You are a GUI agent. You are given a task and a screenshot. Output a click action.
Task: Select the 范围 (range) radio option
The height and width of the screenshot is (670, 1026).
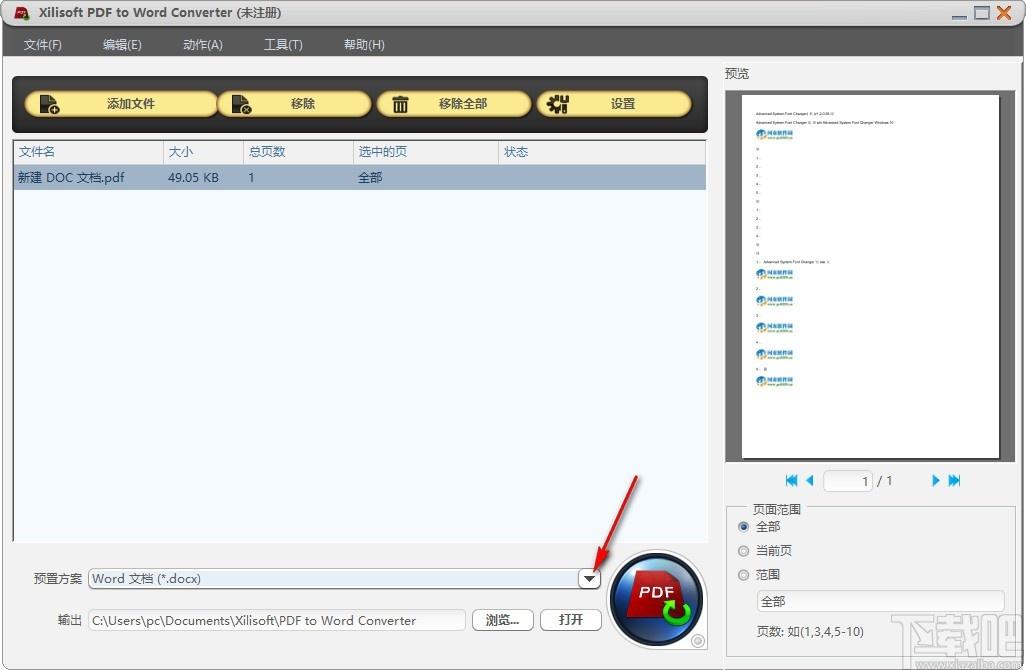pos(743,575)
